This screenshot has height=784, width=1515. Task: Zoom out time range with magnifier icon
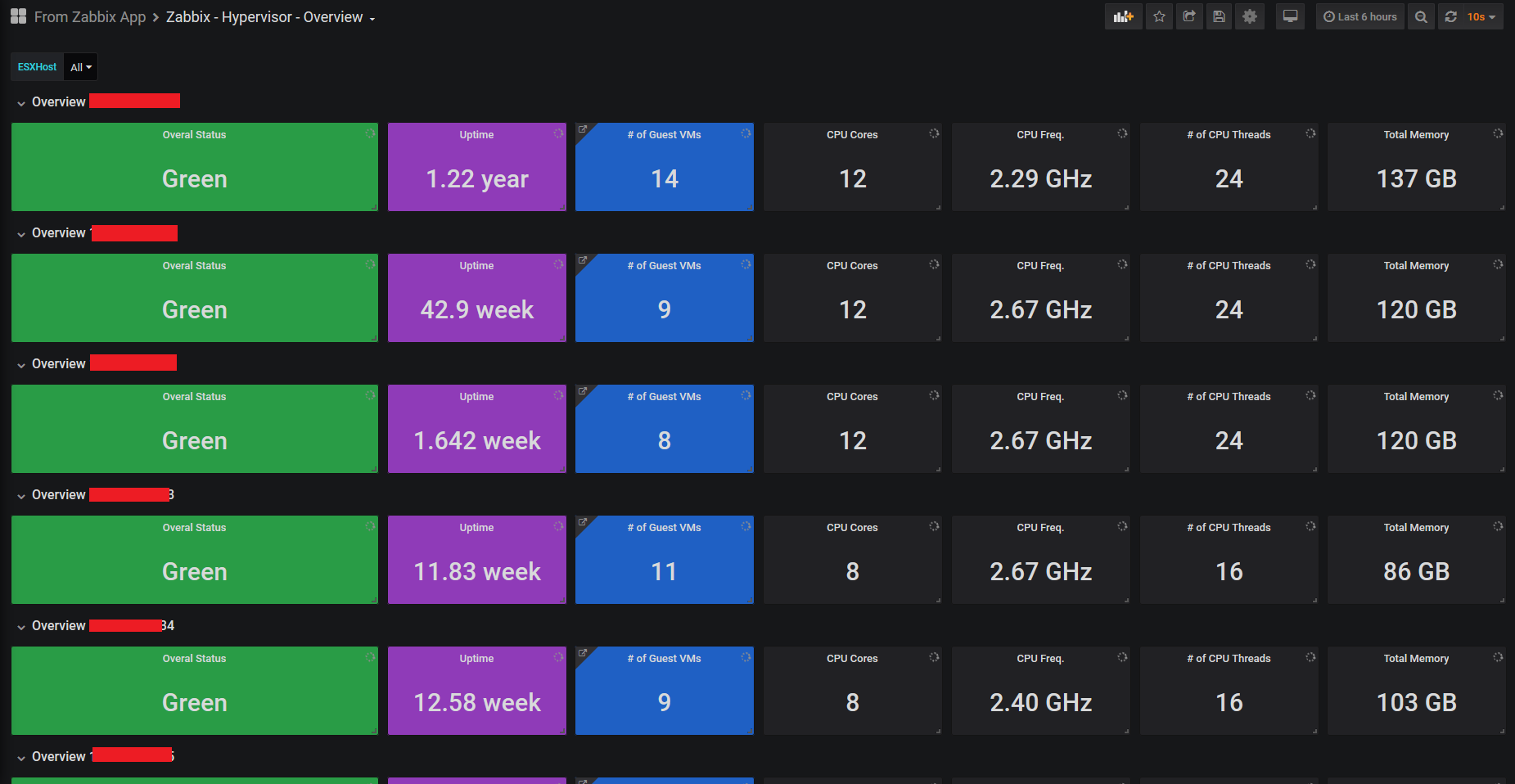[x=1422, y=16]
